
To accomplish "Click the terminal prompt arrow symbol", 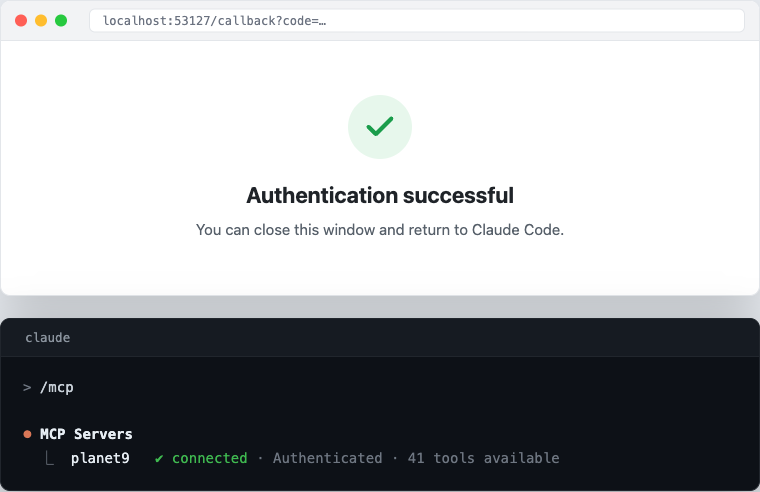I will point(27,387).
